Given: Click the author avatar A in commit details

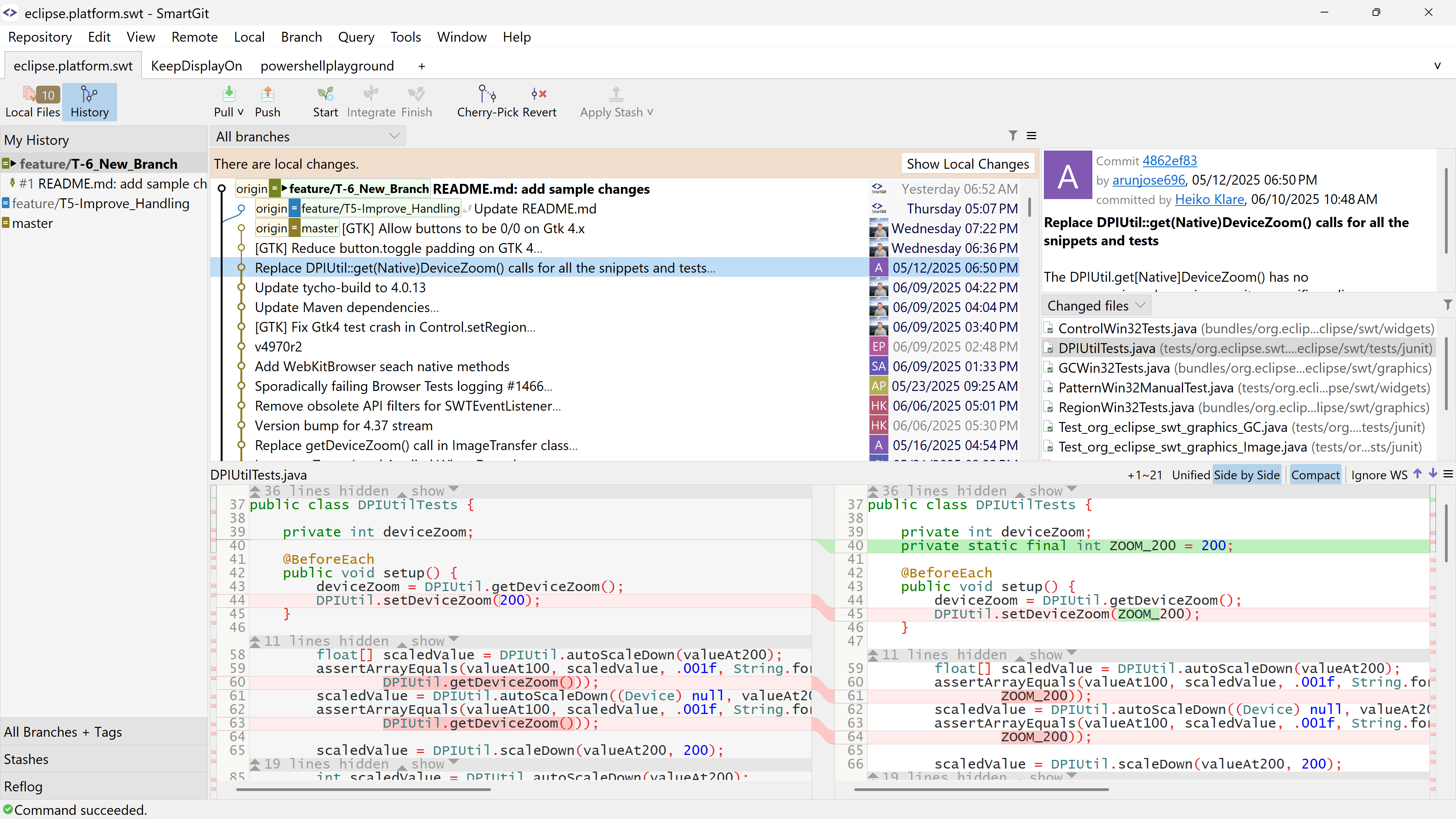Looking at the screenshot, I should click(x=1067, y=175).
